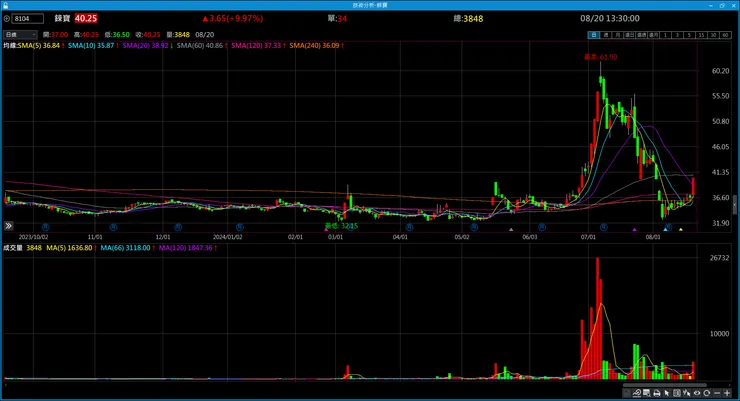The width and height of the screenshot is (740, 401).
Task: Click the yellow triangle marker near the chart's right end
Action: point(681,230)
